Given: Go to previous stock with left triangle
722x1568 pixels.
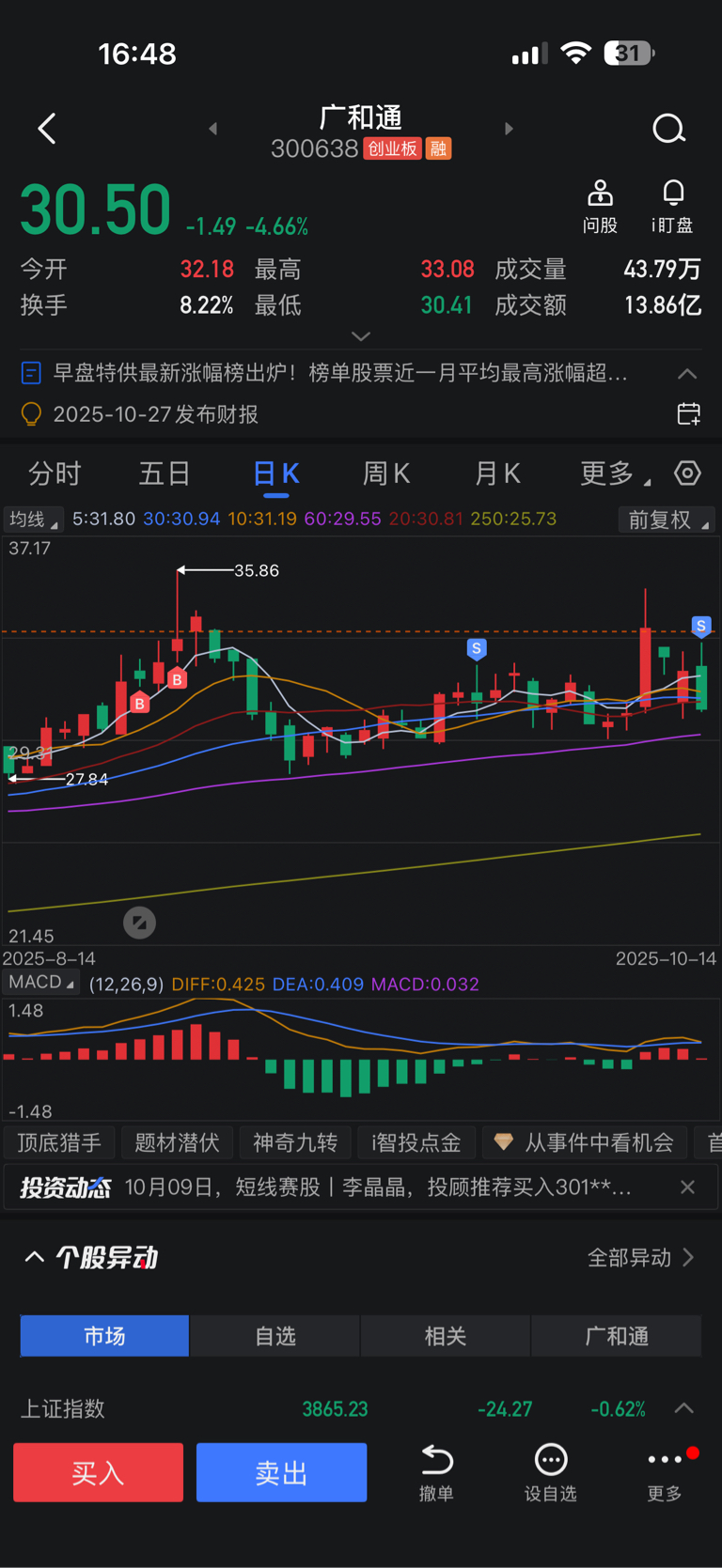Looking at the screenshot, I should click(x=213, y=129).
